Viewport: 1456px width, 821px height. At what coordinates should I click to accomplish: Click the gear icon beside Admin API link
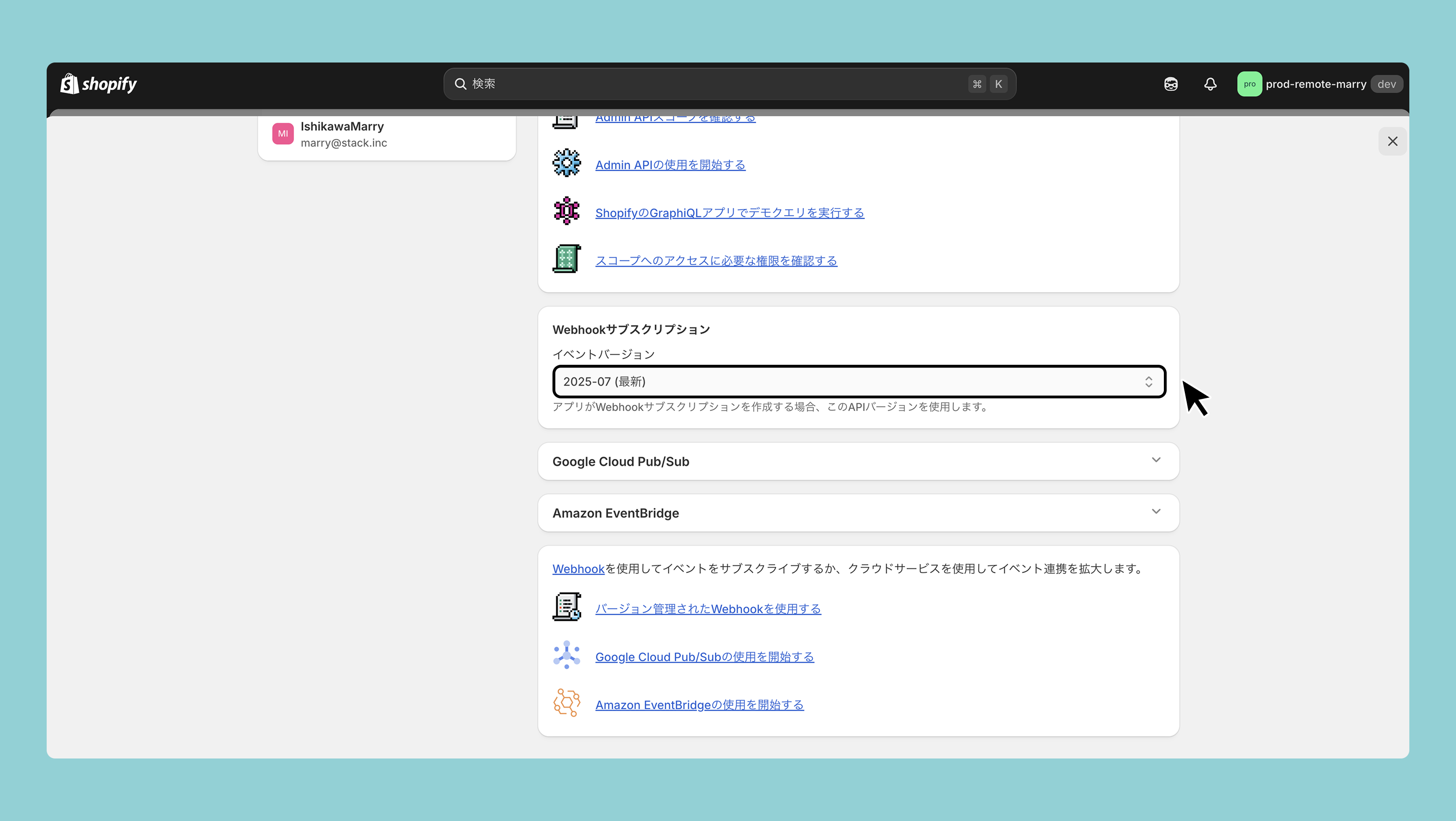point(567,163)
